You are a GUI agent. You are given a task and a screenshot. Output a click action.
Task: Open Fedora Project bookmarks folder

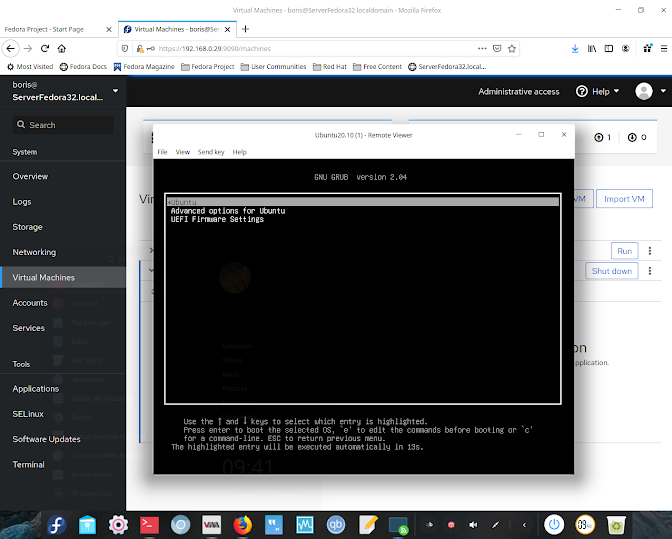(x=208, y=66)
